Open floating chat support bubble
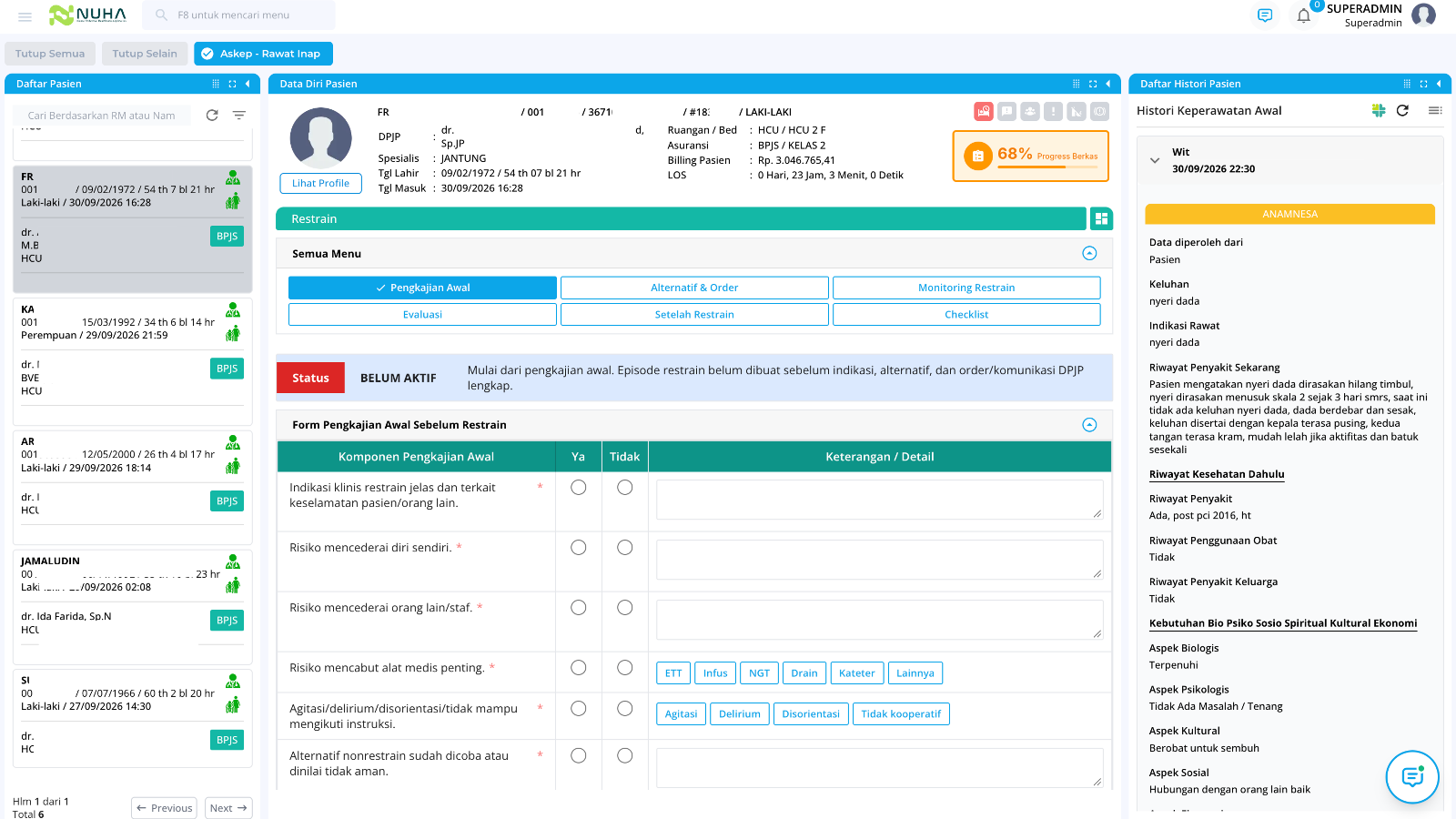This screenshot has height=819, width=1456. pos(1412,777)
